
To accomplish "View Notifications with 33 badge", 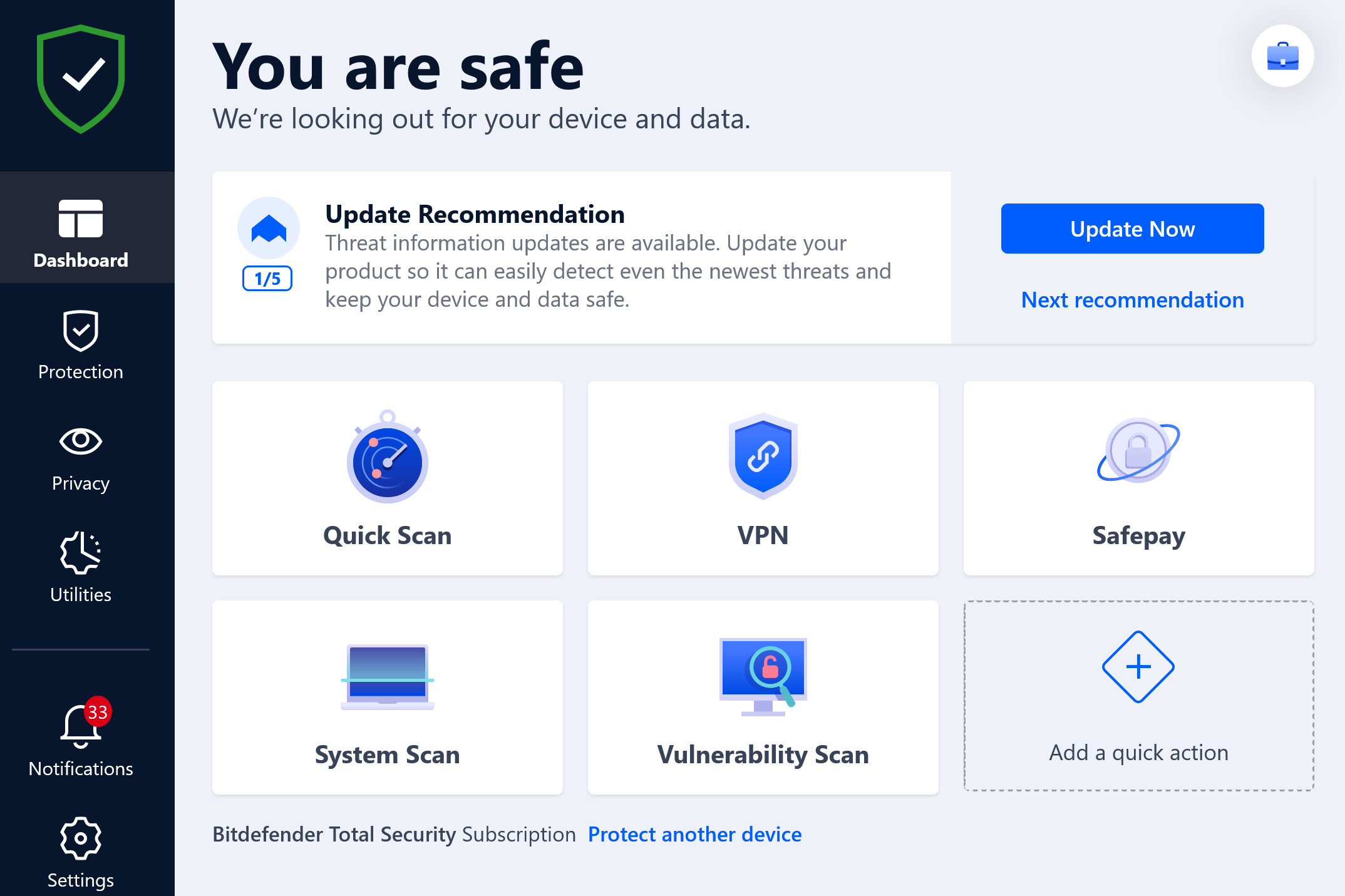I will pos(81,738).
